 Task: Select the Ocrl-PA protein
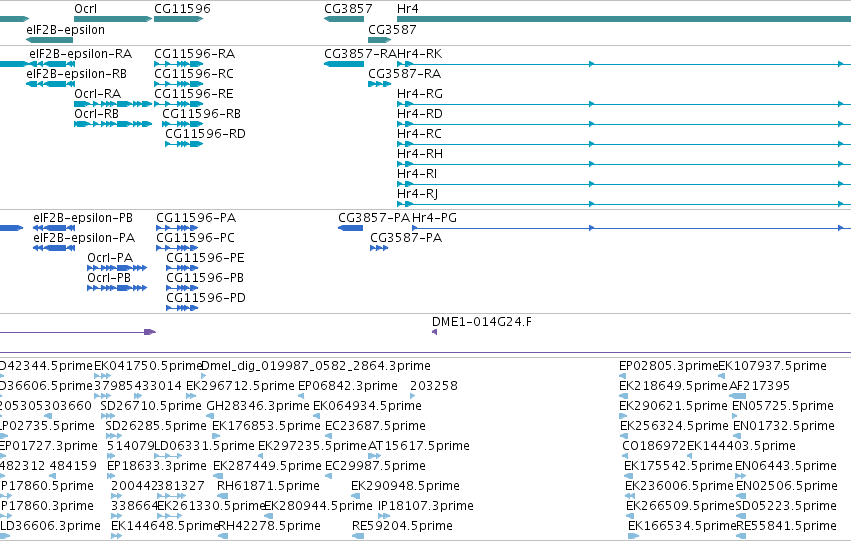tap(110, 258)
